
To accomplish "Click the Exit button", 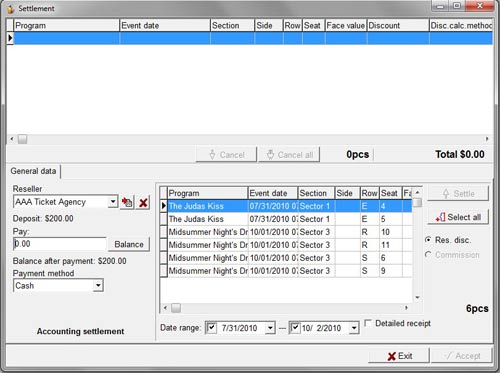I will pyautogui.click(x=399, y=356).
